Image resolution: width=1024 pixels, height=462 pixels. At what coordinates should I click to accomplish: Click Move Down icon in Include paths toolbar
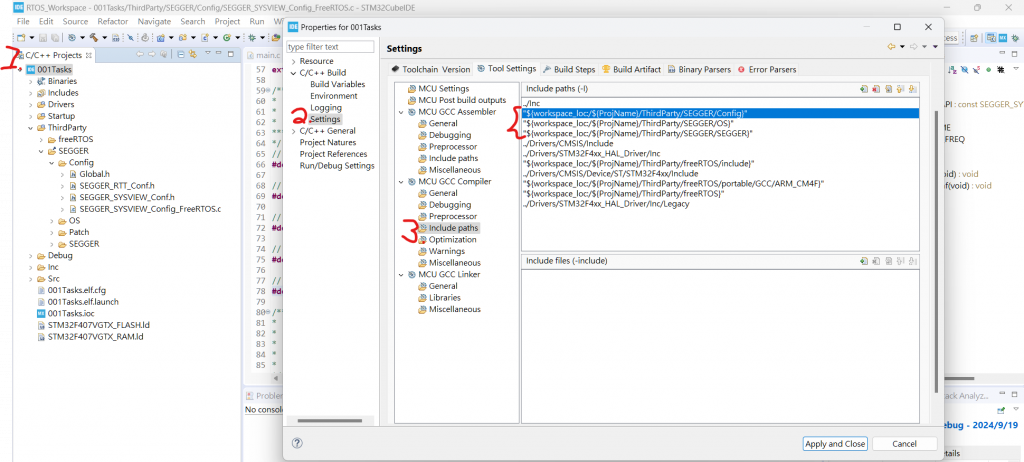(912, 89)
